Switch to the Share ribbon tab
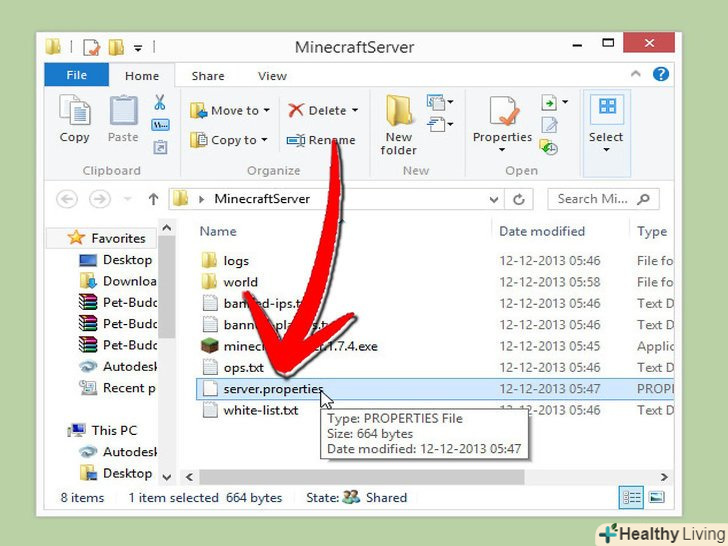Viewport: 728px width, 546px height. coord(208,76)
